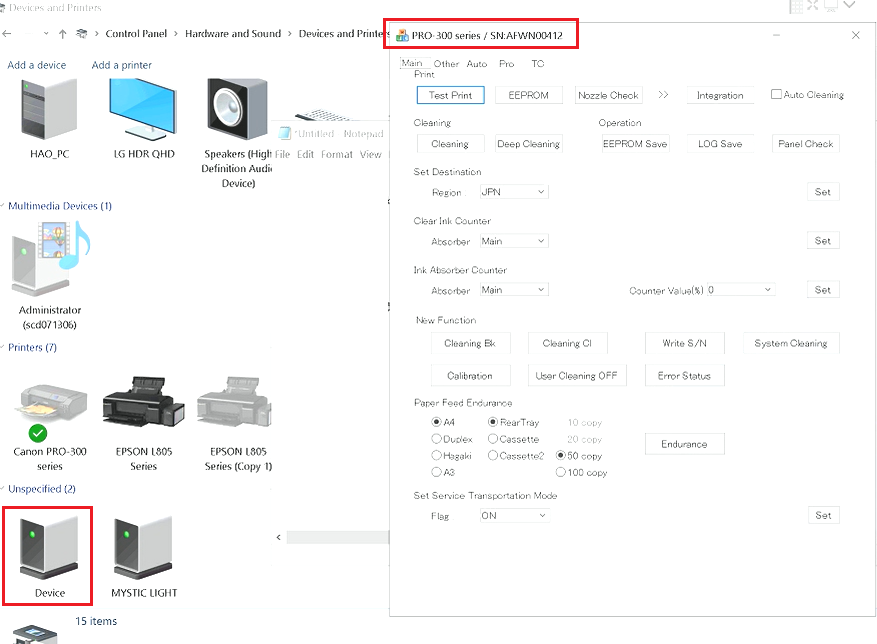
Task: Click the EEPROM Save button
Action: [635, 144]
